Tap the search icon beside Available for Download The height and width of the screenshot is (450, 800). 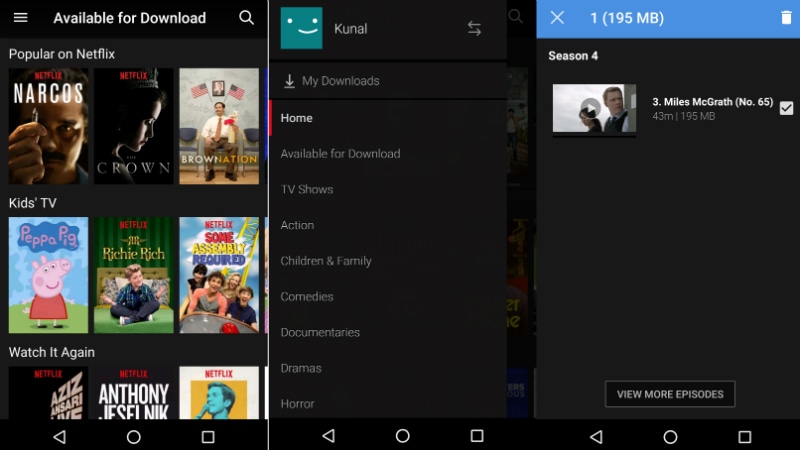pyautogui.click(x=246, y=18)
